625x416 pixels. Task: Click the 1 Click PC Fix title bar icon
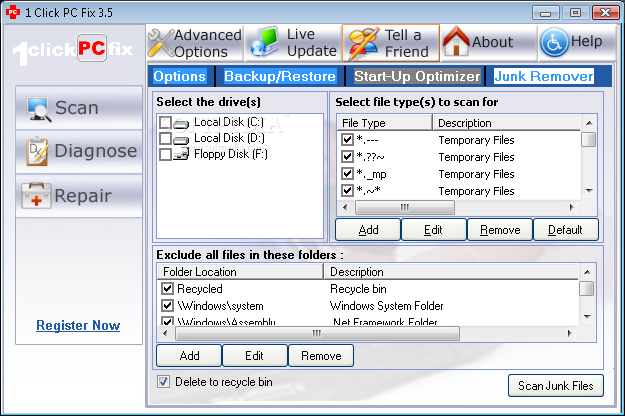13,12
